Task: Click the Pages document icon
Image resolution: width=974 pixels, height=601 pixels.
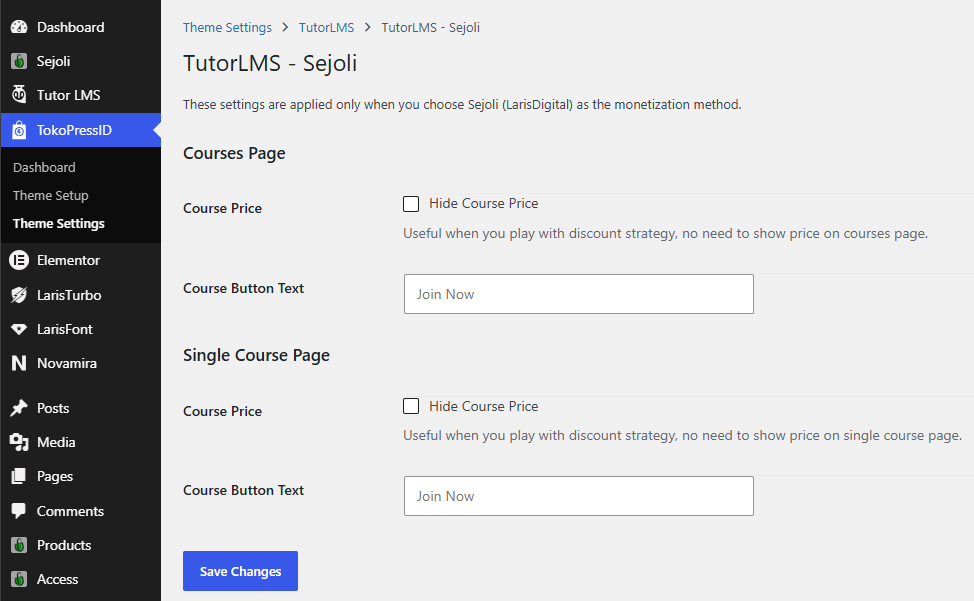Action: (x=19, y=476)
